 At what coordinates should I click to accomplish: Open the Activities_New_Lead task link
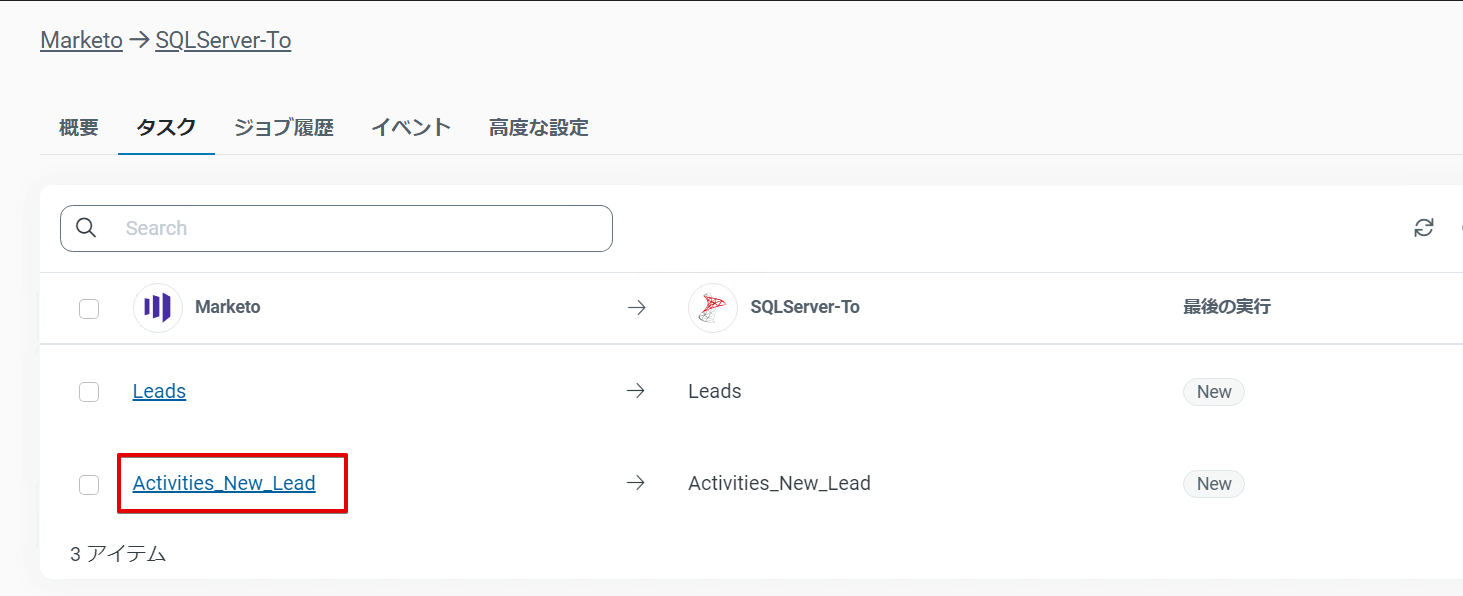coord(224,483)
